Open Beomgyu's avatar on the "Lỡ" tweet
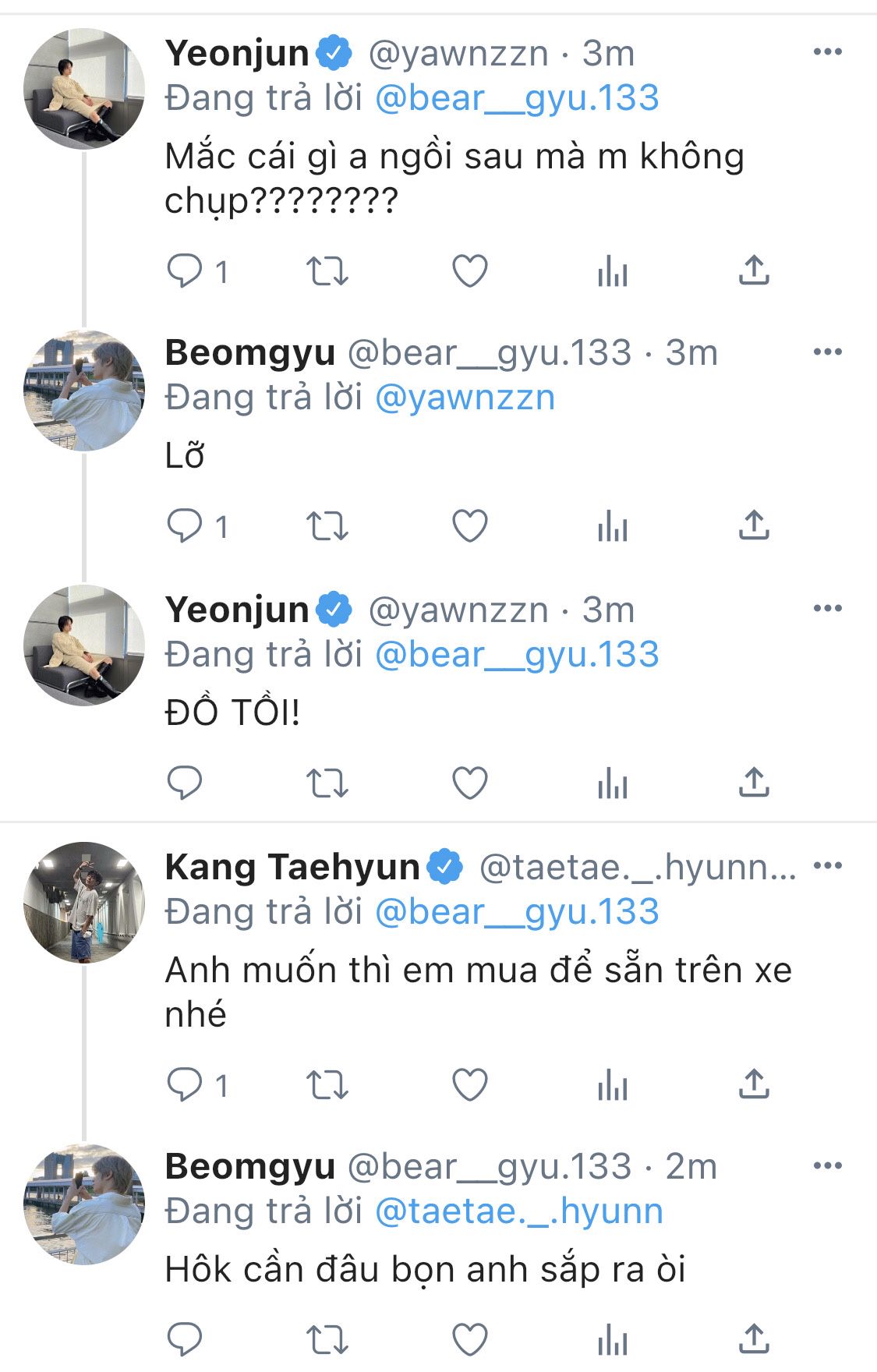 pyautogui.click(x=84, y=390)
